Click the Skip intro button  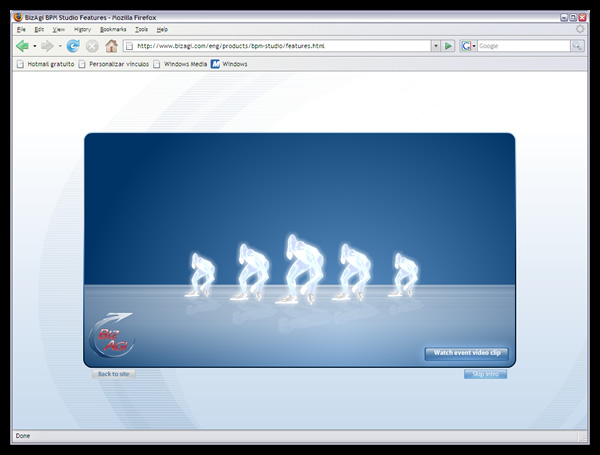click(485, 374)
